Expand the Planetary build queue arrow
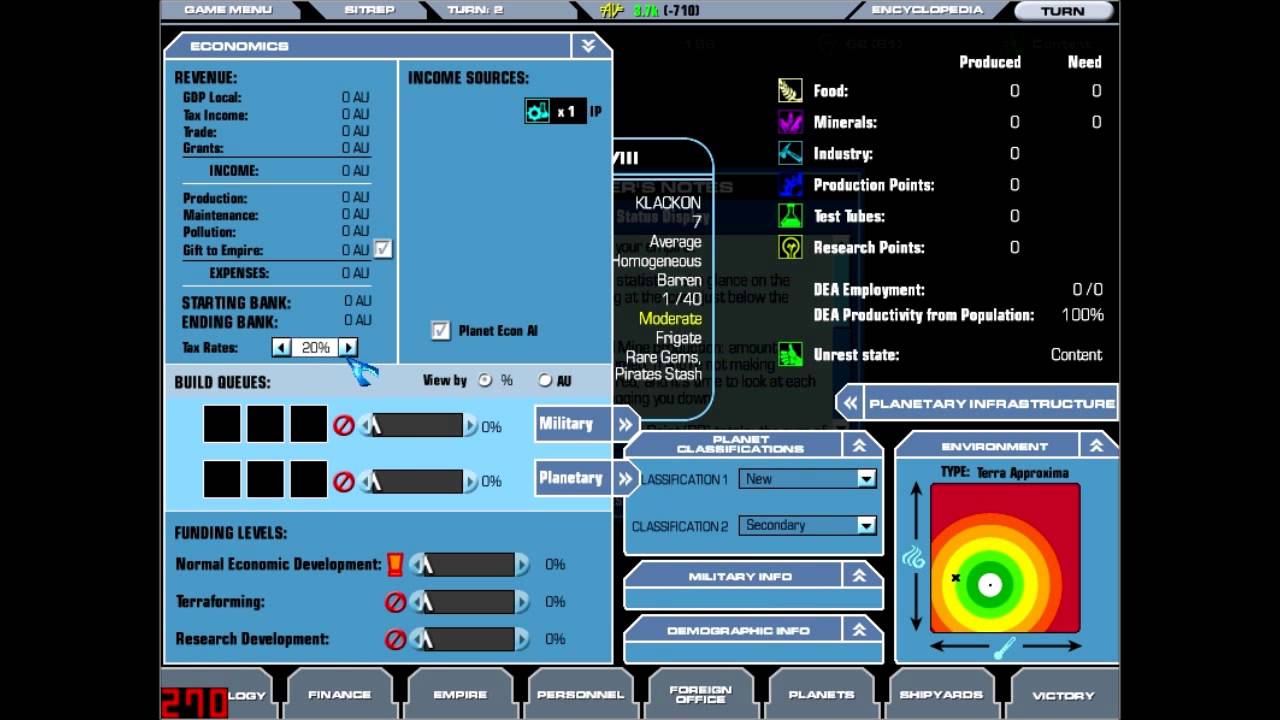The height and width of the screenshot is (720, 1280). coord(626,478)
